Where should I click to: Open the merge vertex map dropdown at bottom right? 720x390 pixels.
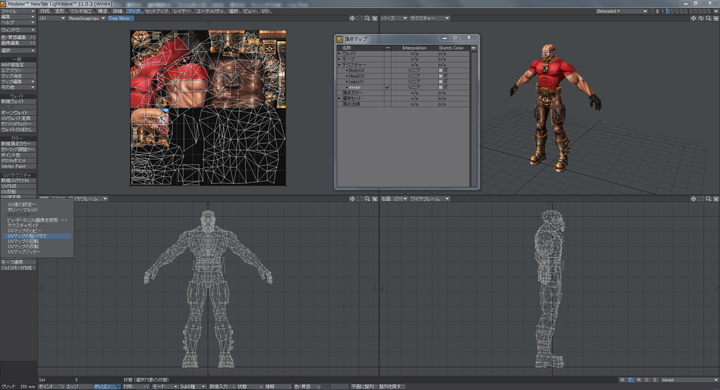tap(690, 380)
